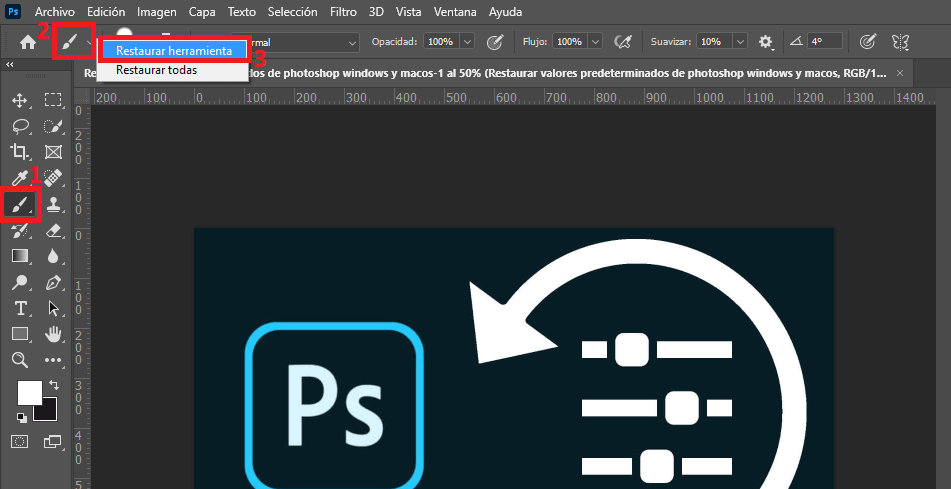Click the Suavizar 10% value field
951x489 pixels.
[x=714, y=42]
